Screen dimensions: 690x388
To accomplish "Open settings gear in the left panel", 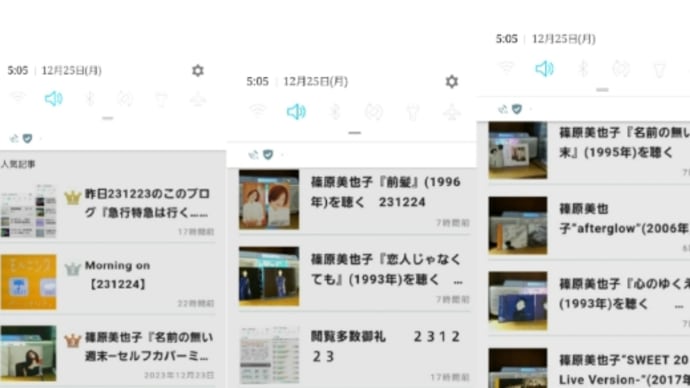I will pos(198,70).
